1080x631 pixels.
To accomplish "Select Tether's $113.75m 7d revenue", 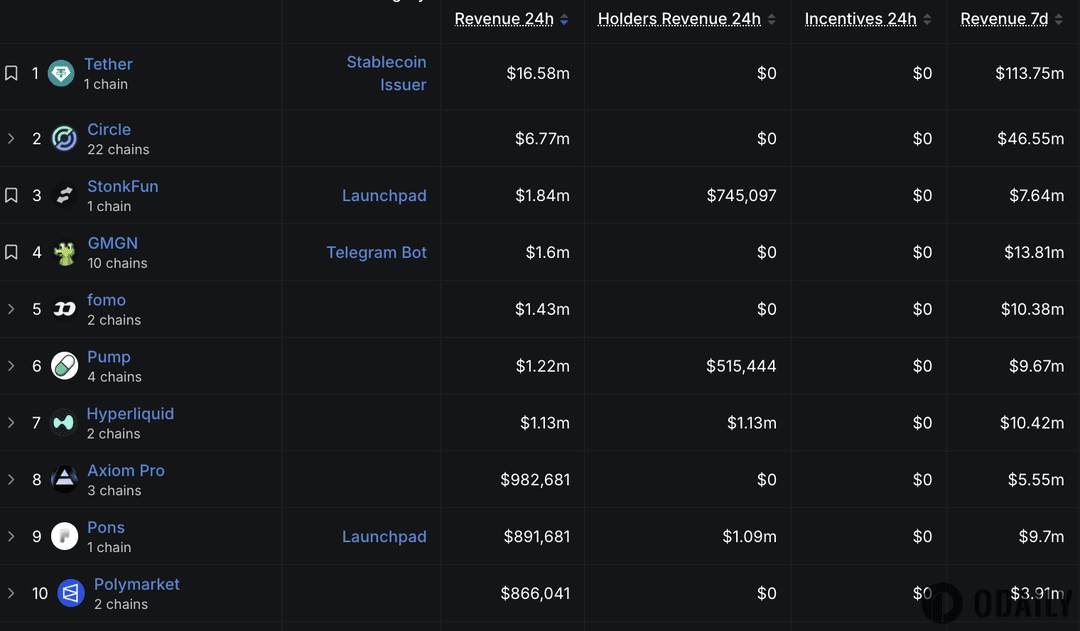I will (x=1030, y=73).
